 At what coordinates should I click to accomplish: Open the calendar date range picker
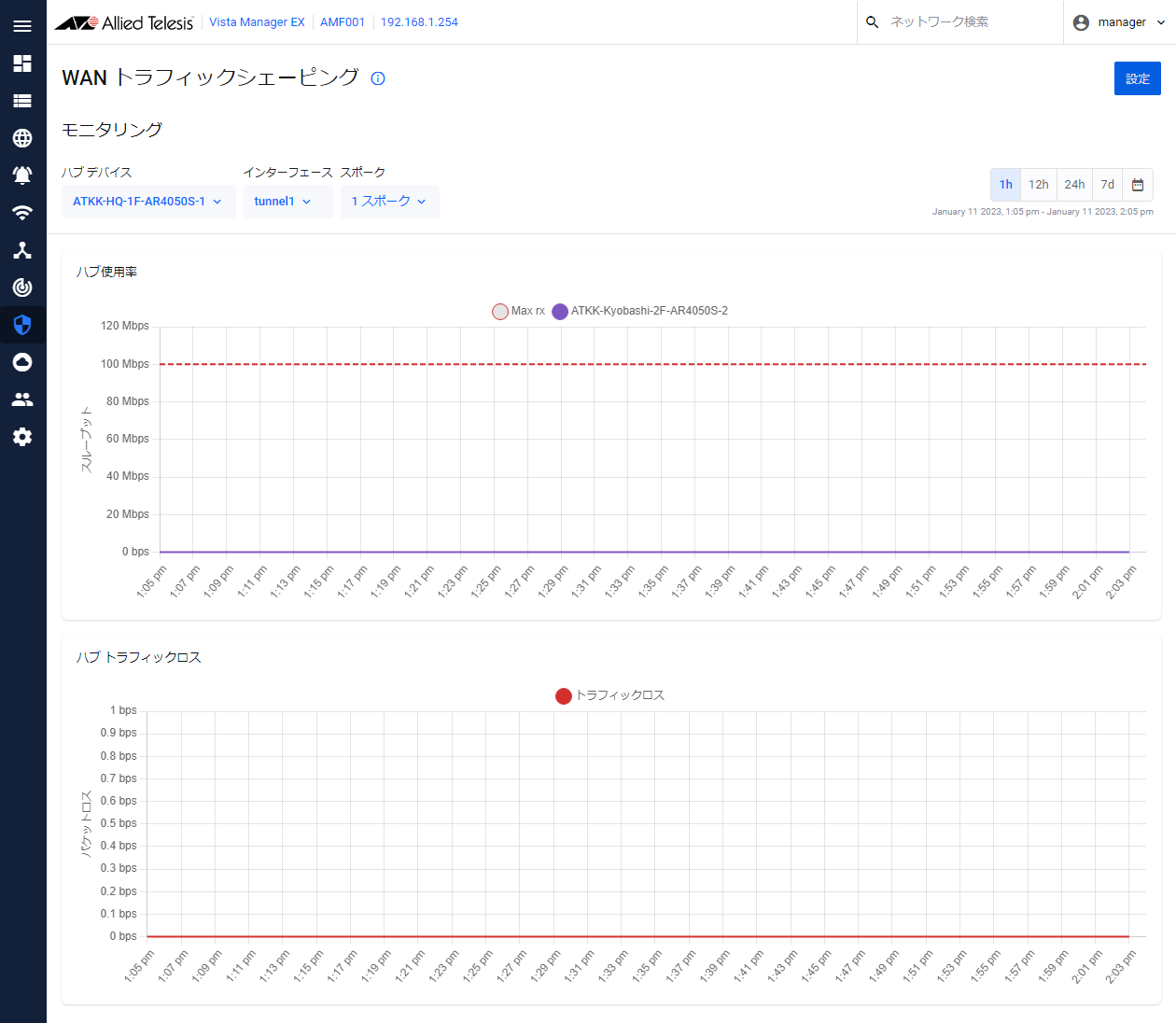click(1137, 185)
